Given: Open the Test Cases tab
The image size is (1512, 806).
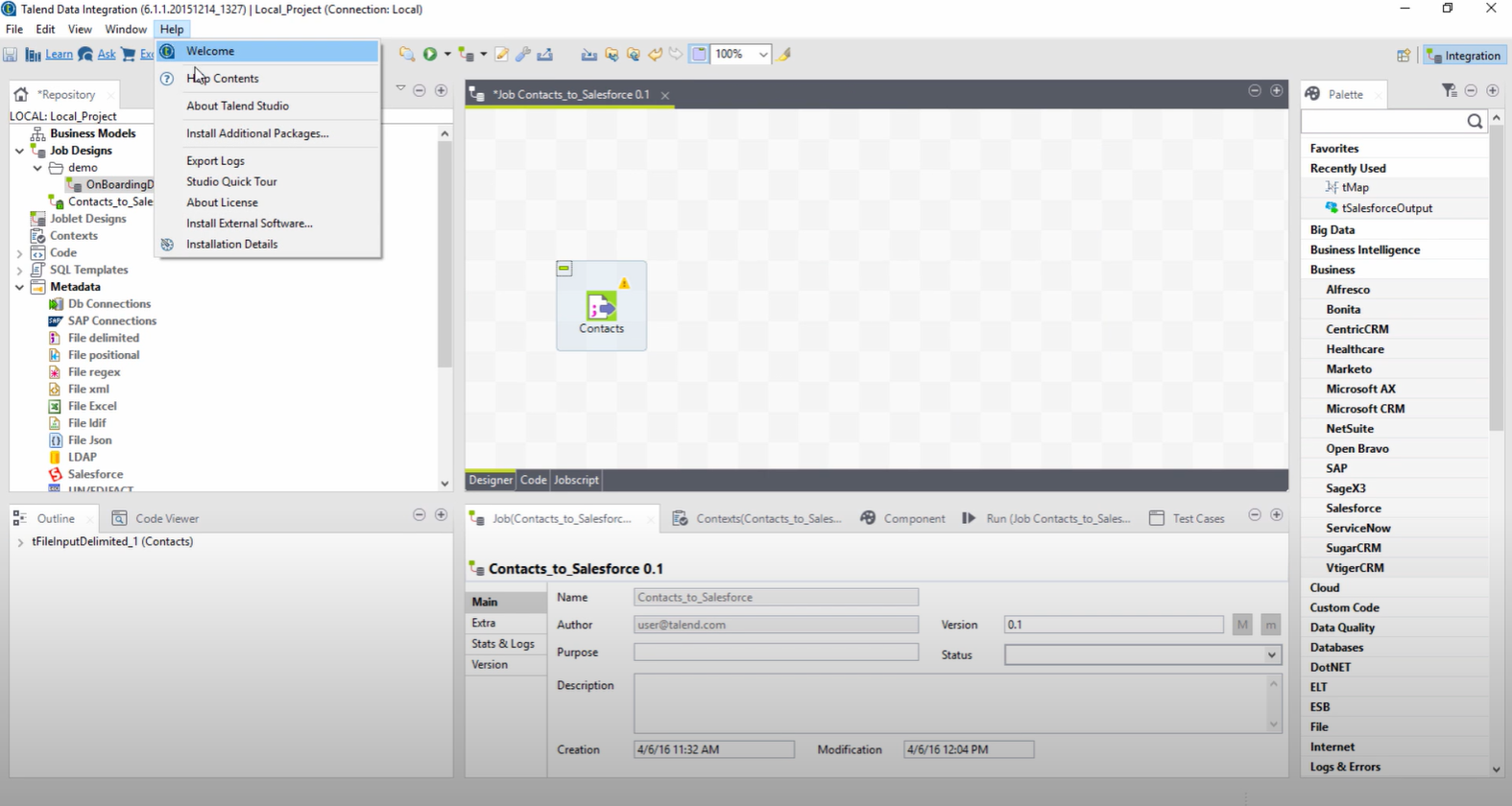Looking at the screenshot, I should pyautogui.click(x=1187, y=518).
